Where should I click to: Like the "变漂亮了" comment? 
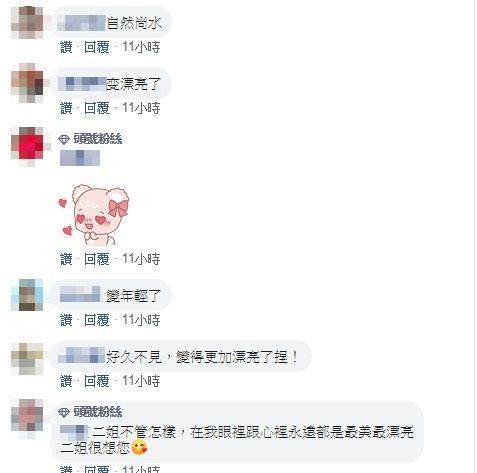[x=66, y=108]
